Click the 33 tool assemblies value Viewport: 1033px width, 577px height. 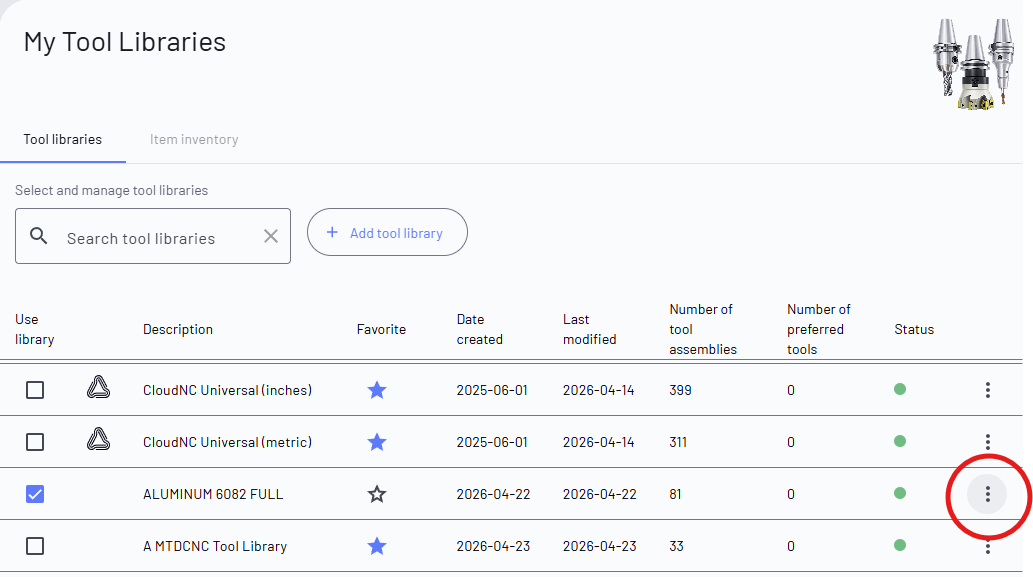click(x=677, y=546)
